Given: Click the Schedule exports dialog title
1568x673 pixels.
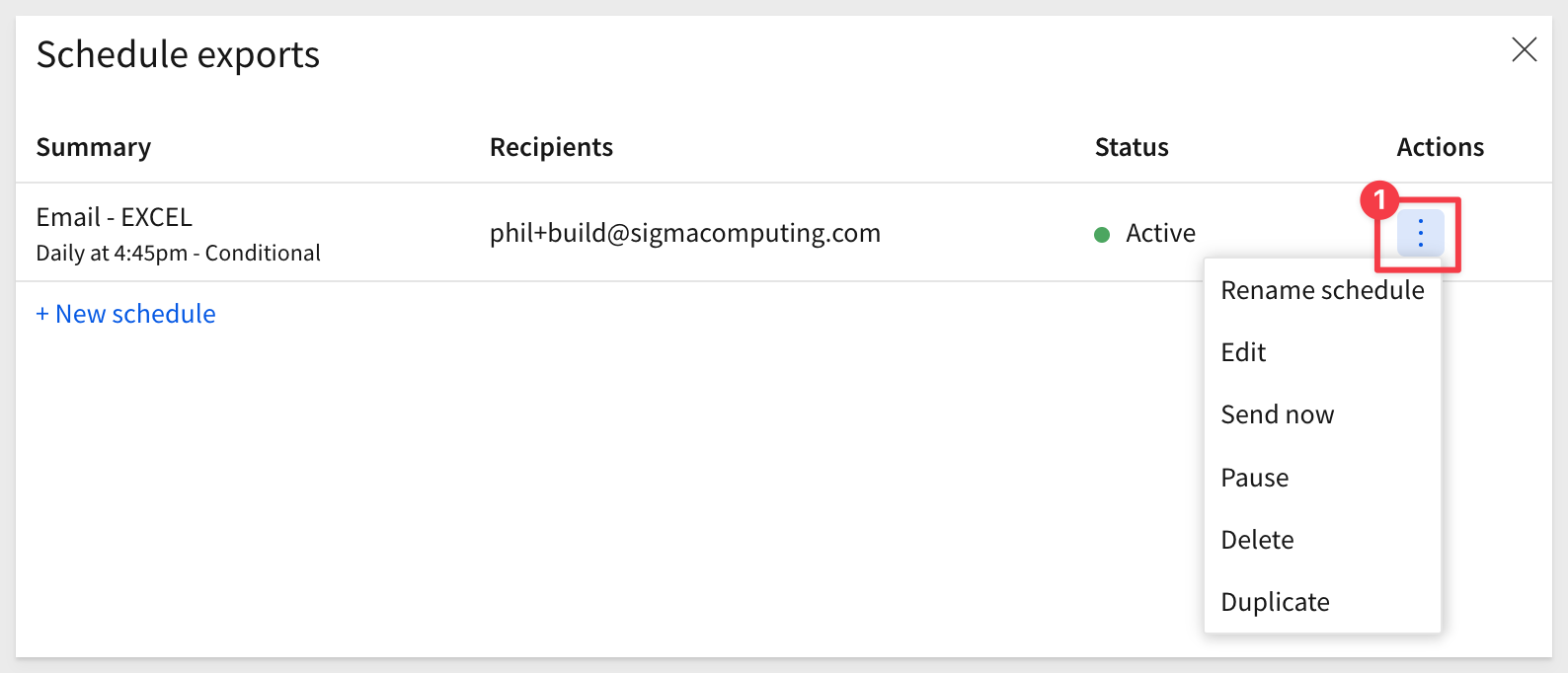Looking at the screenshot, I should [x=178, y=54].
